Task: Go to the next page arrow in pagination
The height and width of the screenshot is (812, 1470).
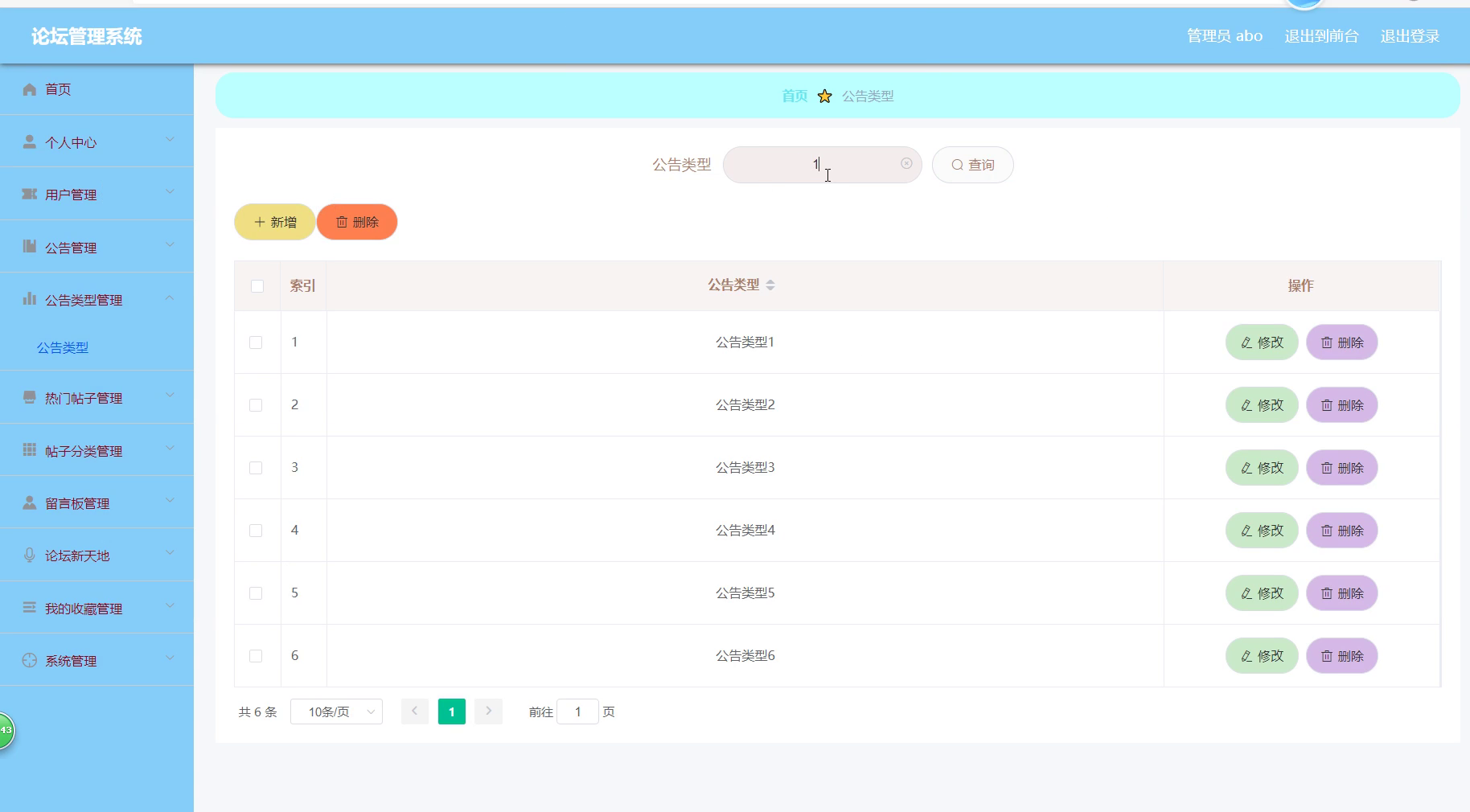Action: pyautogui.click(x=489, y=712)
